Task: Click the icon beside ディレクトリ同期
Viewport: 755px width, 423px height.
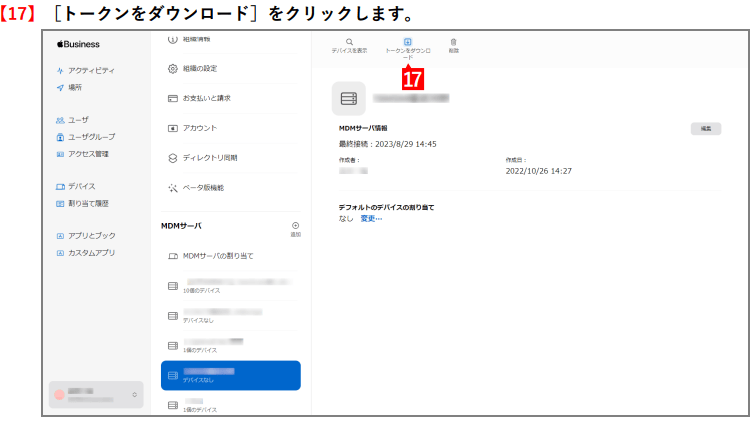Action: [172, 158]
